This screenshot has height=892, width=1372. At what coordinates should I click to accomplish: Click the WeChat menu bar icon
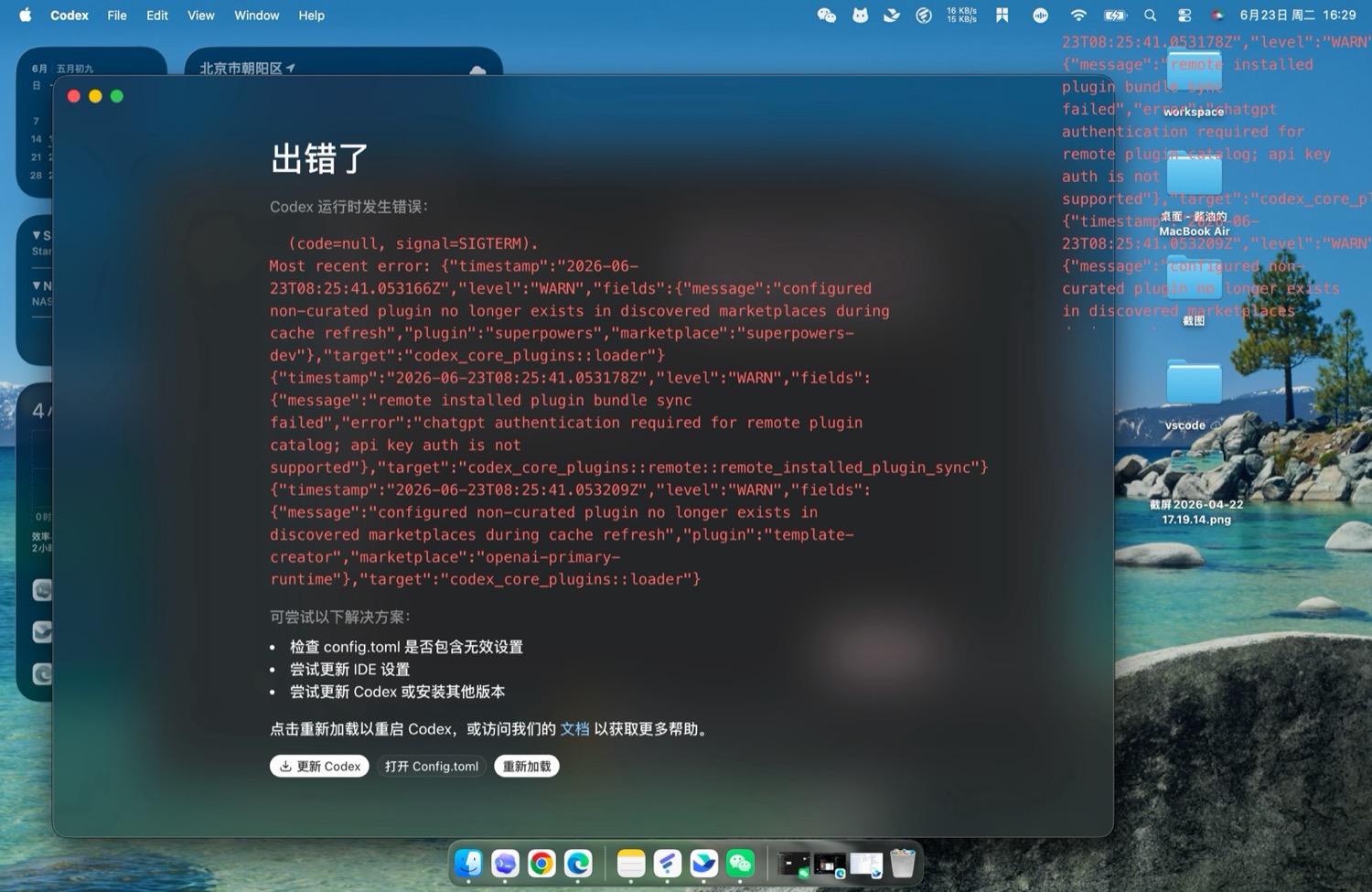pos(827,16)
